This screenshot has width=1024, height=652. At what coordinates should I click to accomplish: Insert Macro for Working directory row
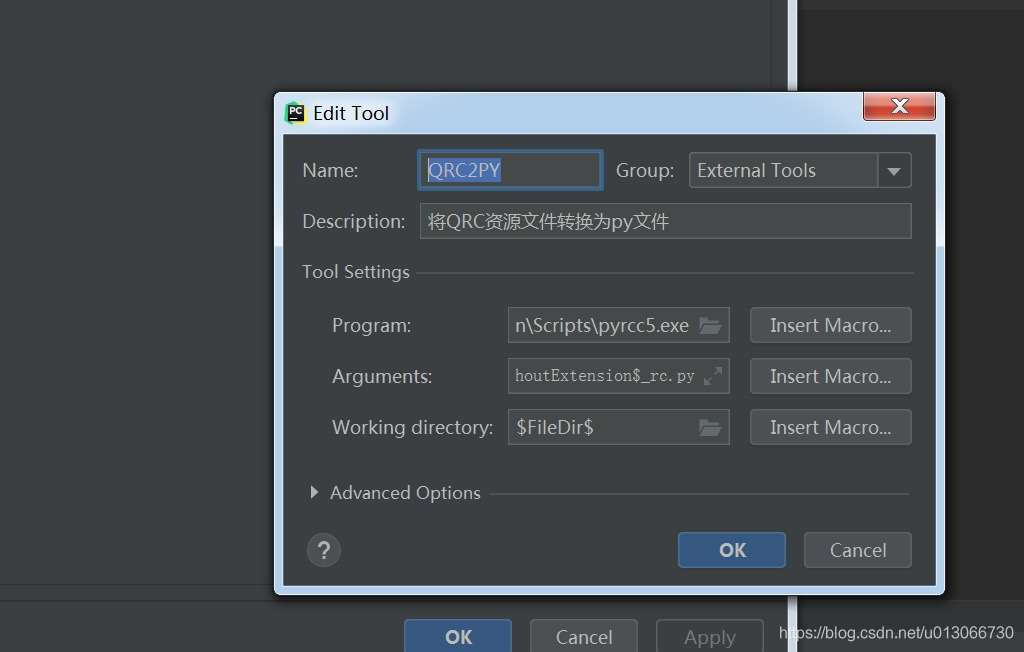830,427
